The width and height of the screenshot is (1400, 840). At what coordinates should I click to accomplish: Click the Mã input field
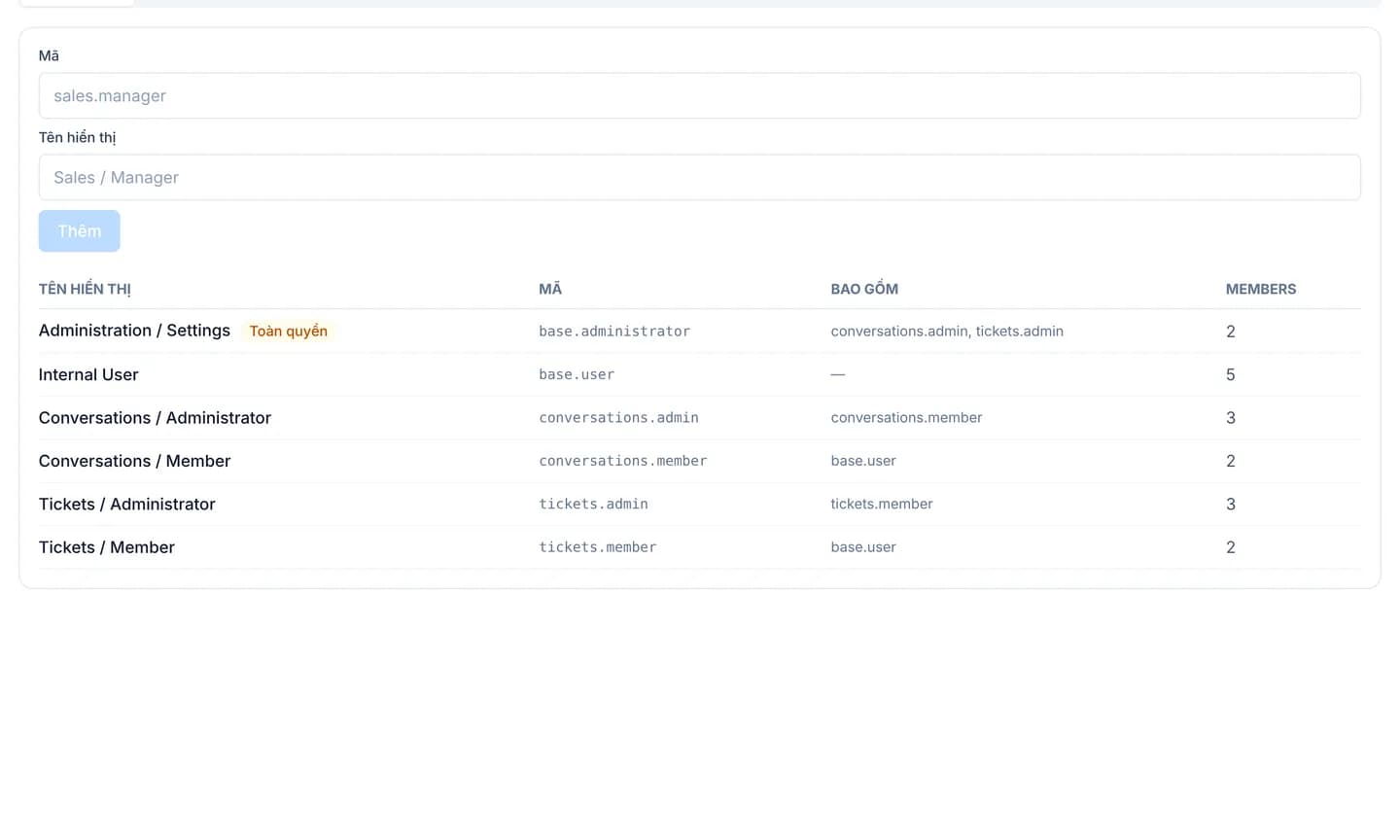tap(699, 95)
